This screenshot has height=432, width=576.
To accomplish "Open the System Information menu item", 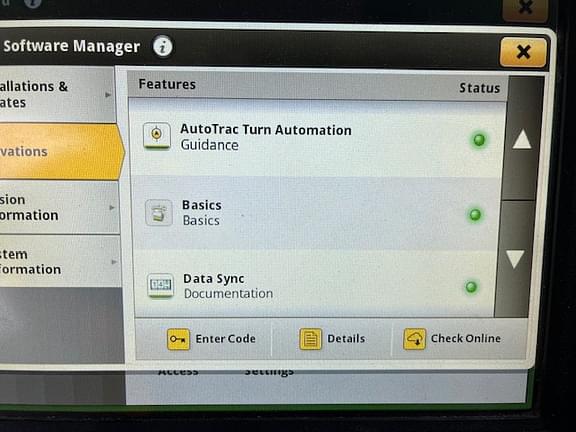I will coord(60,262).
